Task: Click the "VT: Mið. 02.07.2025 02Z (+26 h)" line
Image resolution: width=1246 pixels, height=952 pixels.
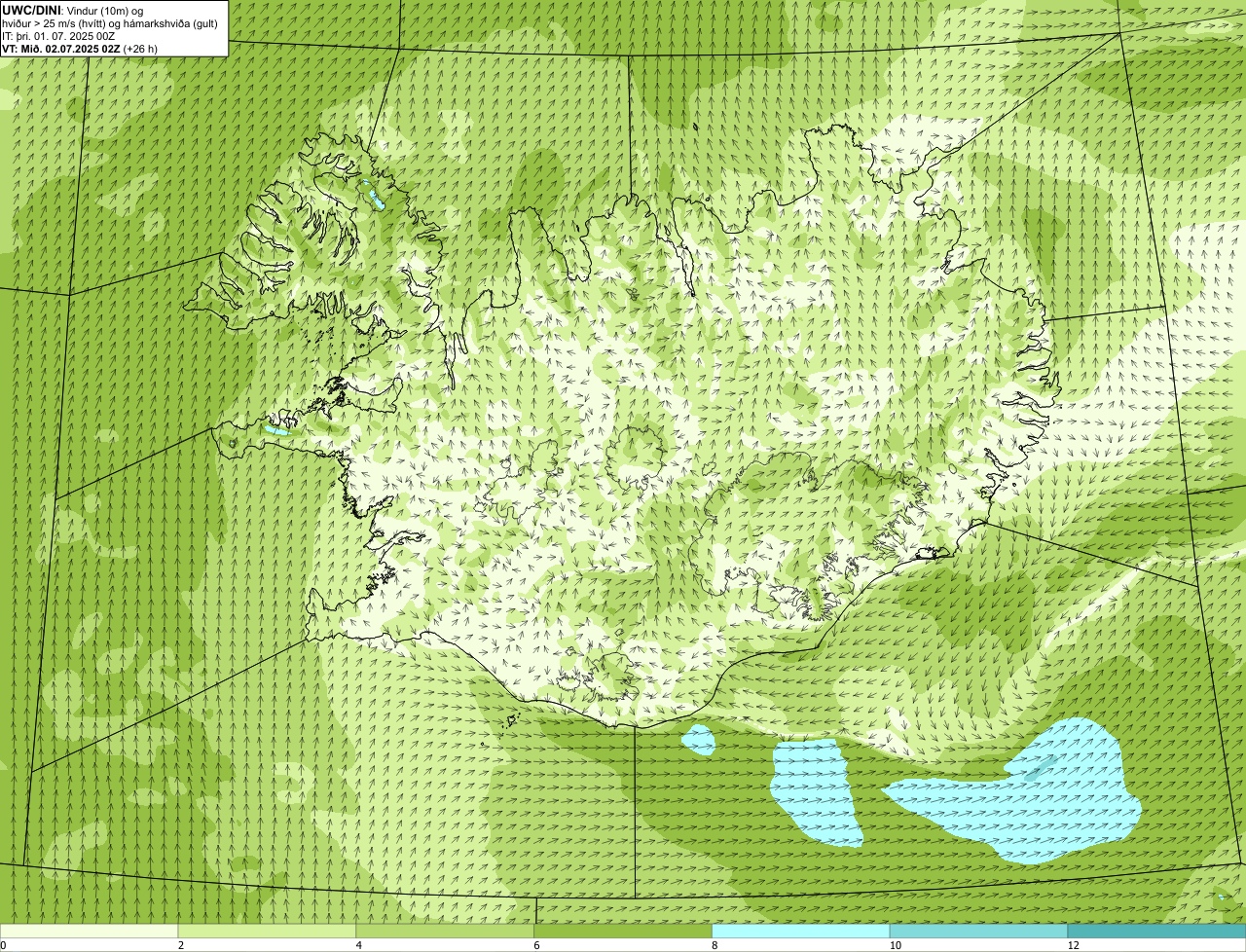Action: coord(80,48)
